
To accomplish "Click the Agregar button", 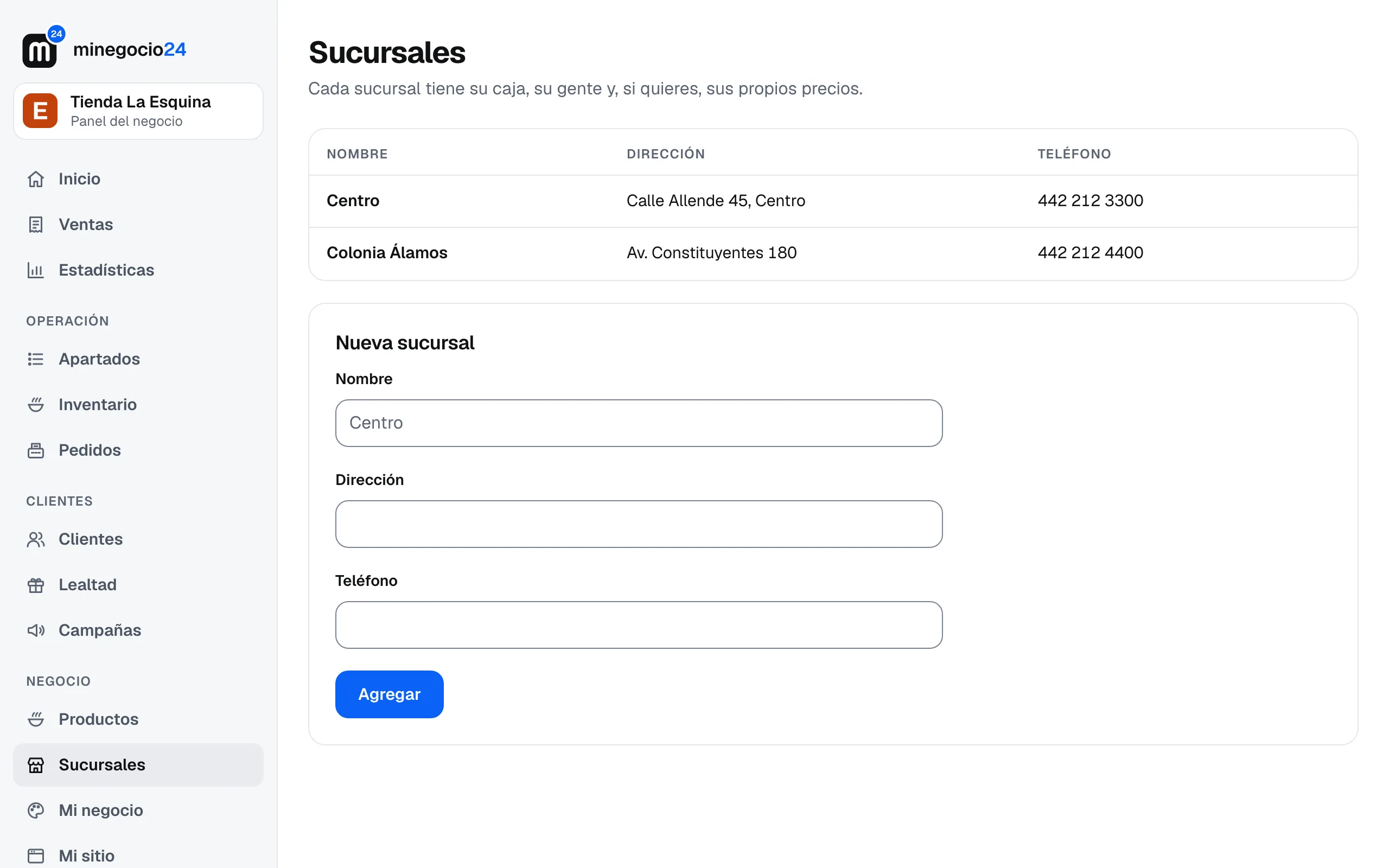I will (x=389, y=694).
